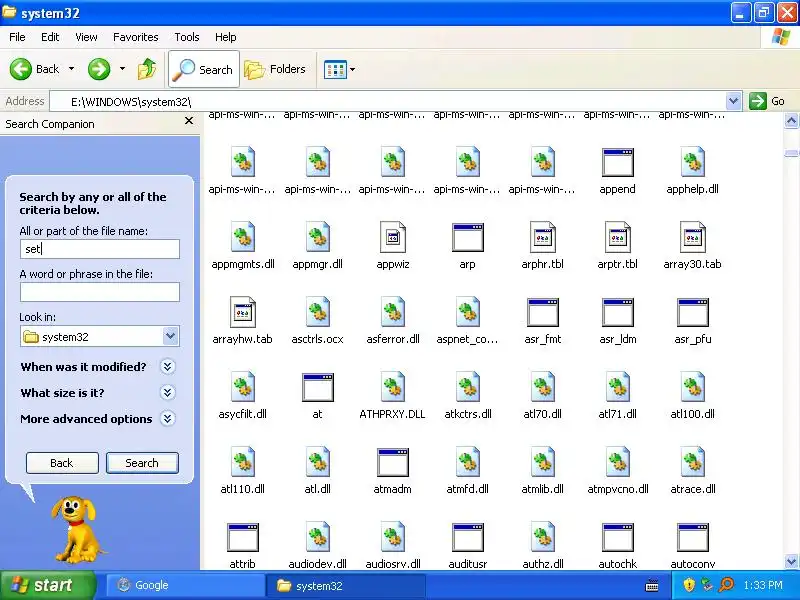Image resolution: width=800 pixels, height=600 pixels.
Task: Select the appmgmts.dll file
Action: tap(243, 246)
